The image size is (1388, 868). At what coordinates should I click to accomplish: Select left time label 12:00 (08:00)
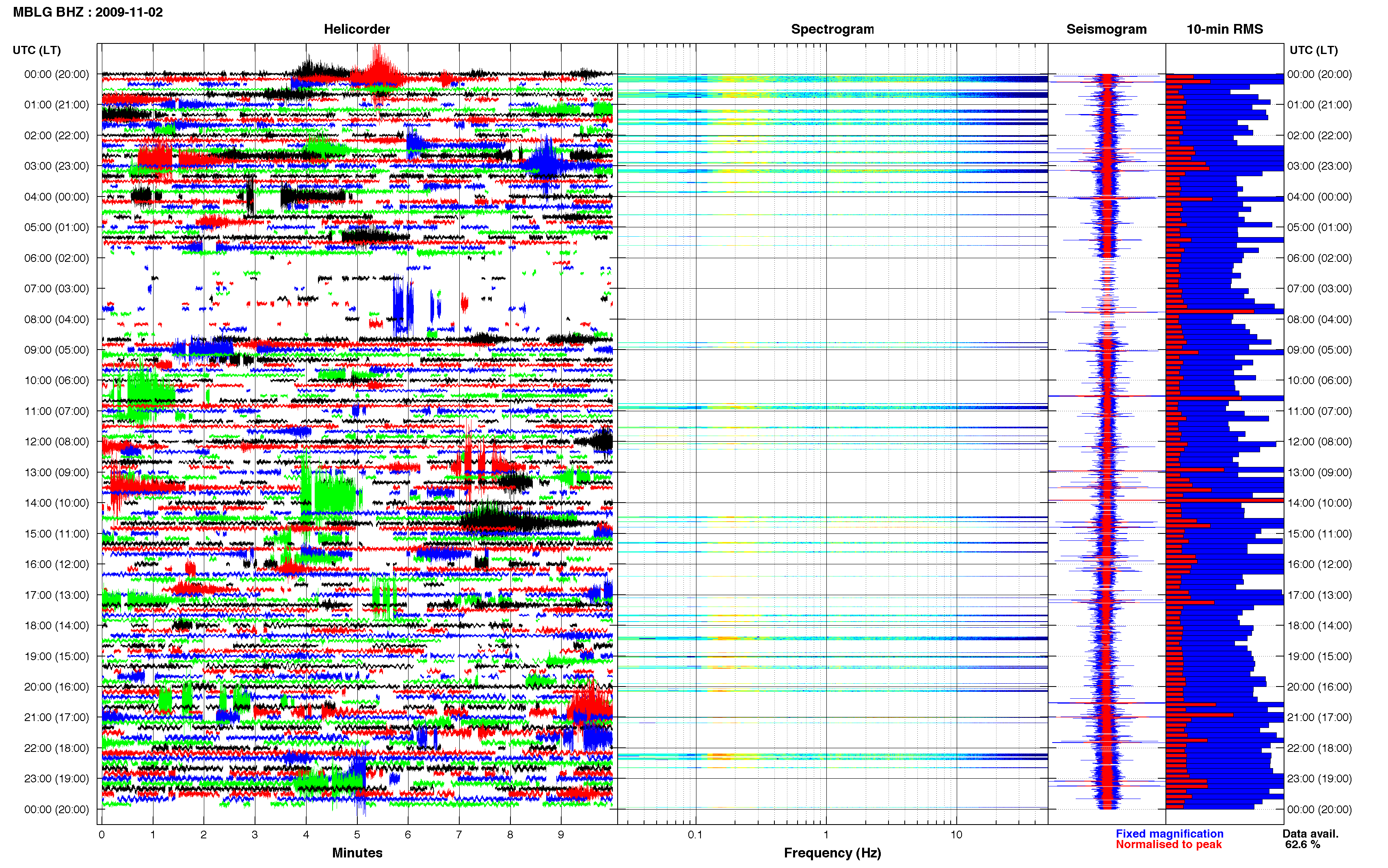click(x=56, y=441)
